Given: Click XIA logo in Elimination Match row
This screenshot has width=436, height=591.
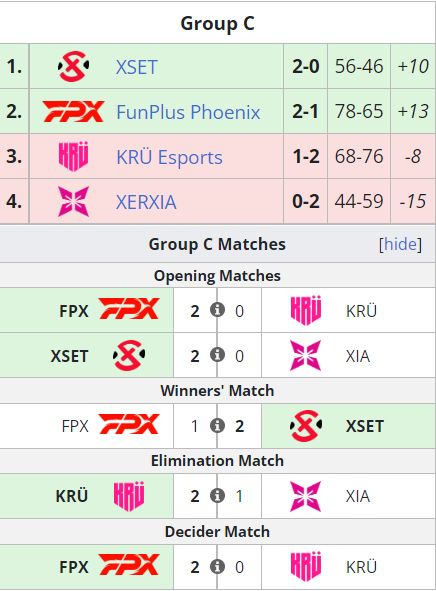Looking at the screenshot, I should point(306,496).
